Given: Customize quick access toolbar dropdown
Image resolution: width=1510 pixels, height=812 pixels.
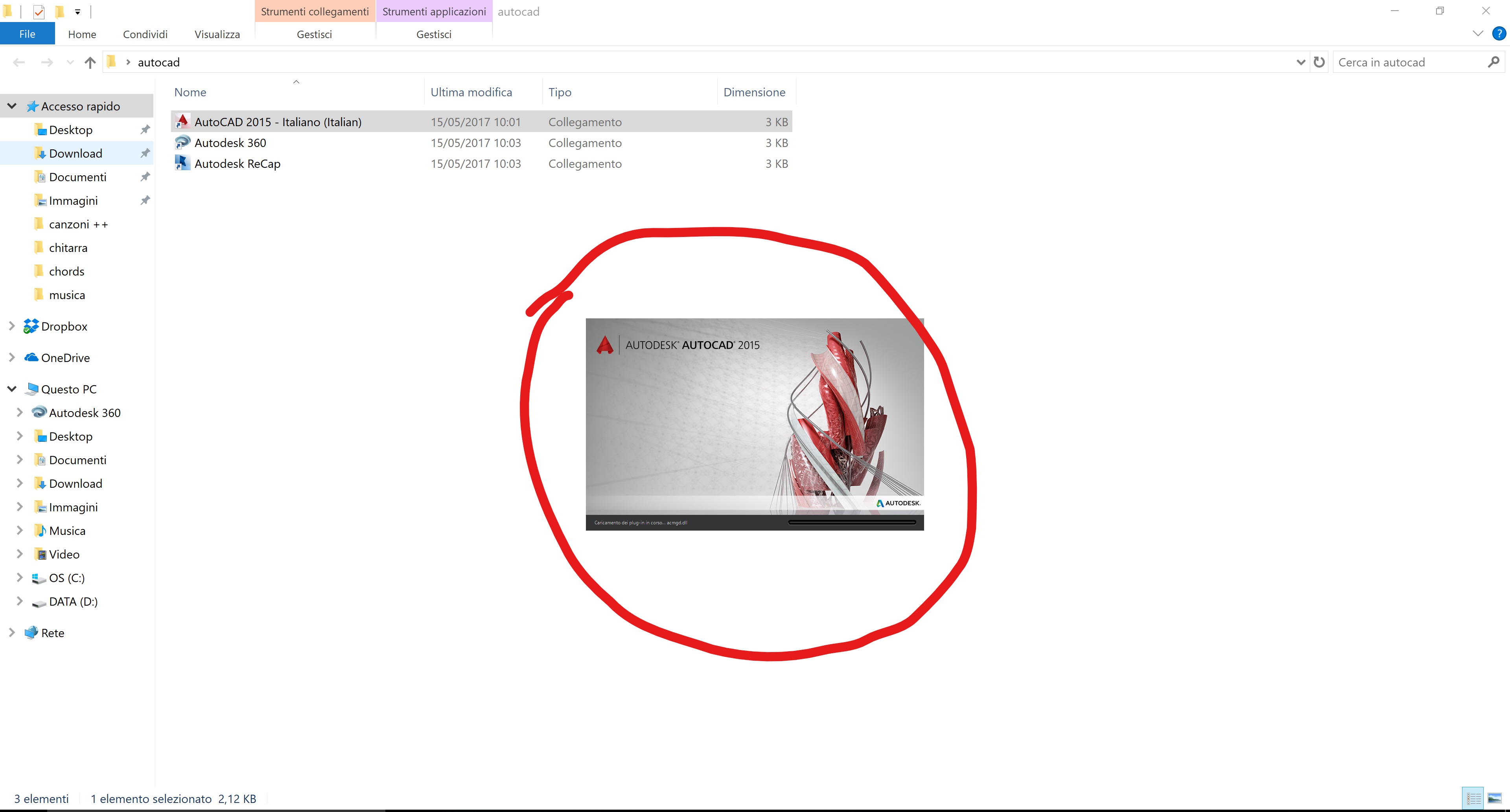Looking at the screenshot, I should pos(77,11).
